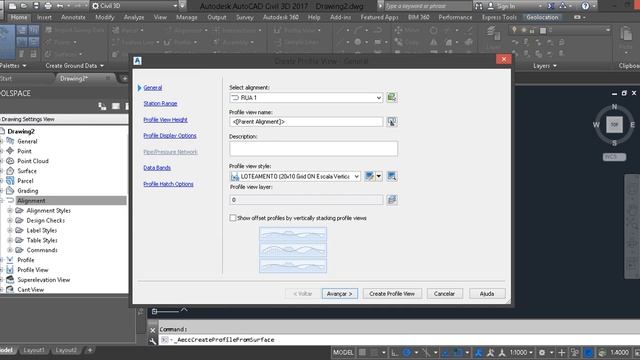Viewport: 640px width, 360px height.
Task: Open style detail preview icon for Profile view style
Action: [x=391, y=176]
